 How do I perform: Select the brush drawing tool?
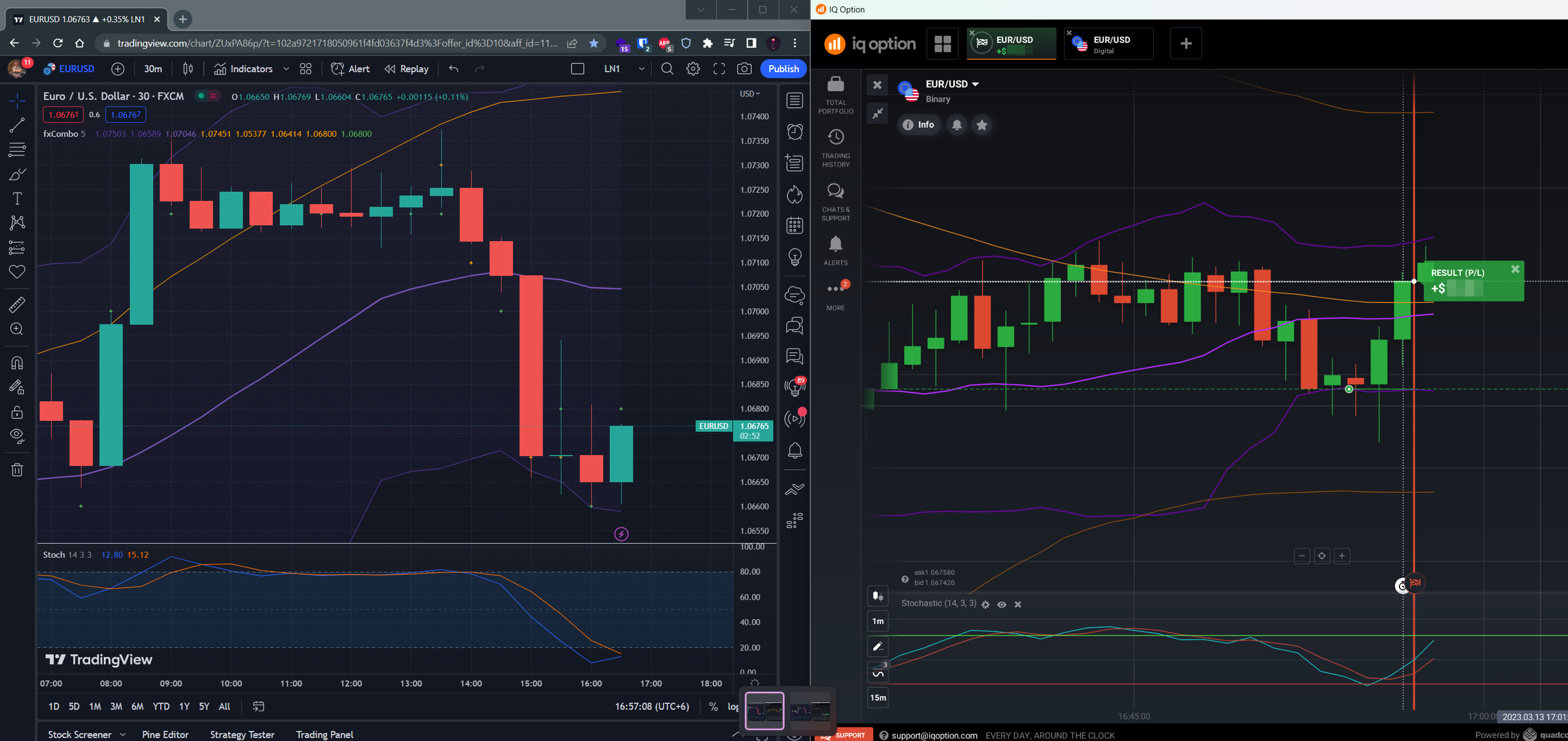[17, 175]
